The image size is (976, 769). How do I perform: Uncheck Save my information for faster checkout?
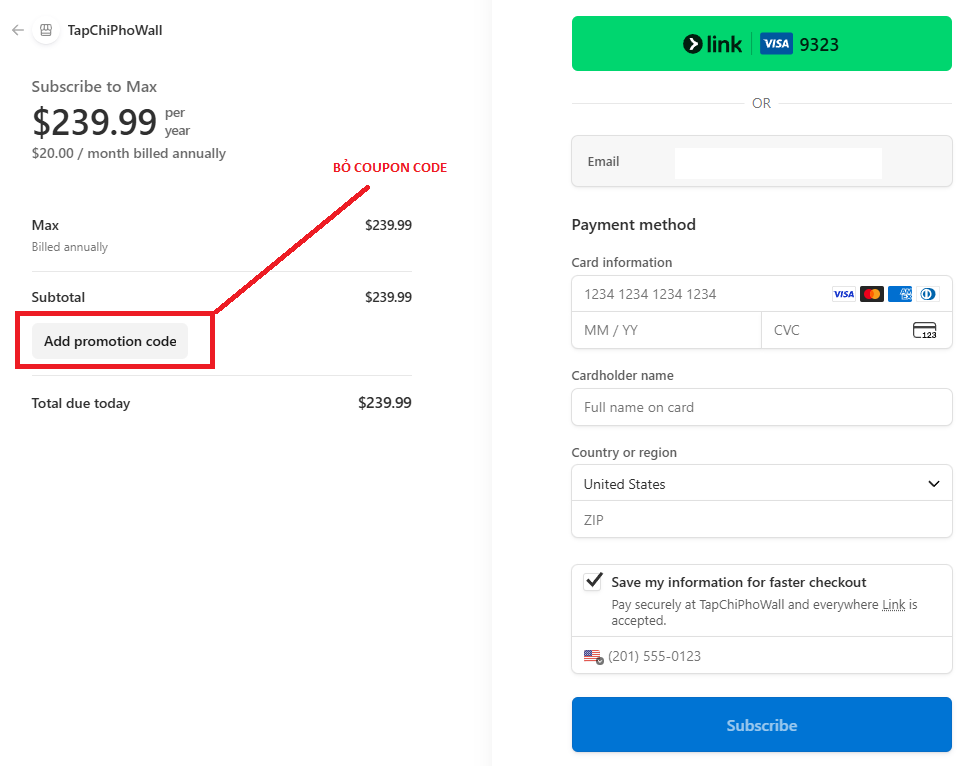(x=594, y=581)
